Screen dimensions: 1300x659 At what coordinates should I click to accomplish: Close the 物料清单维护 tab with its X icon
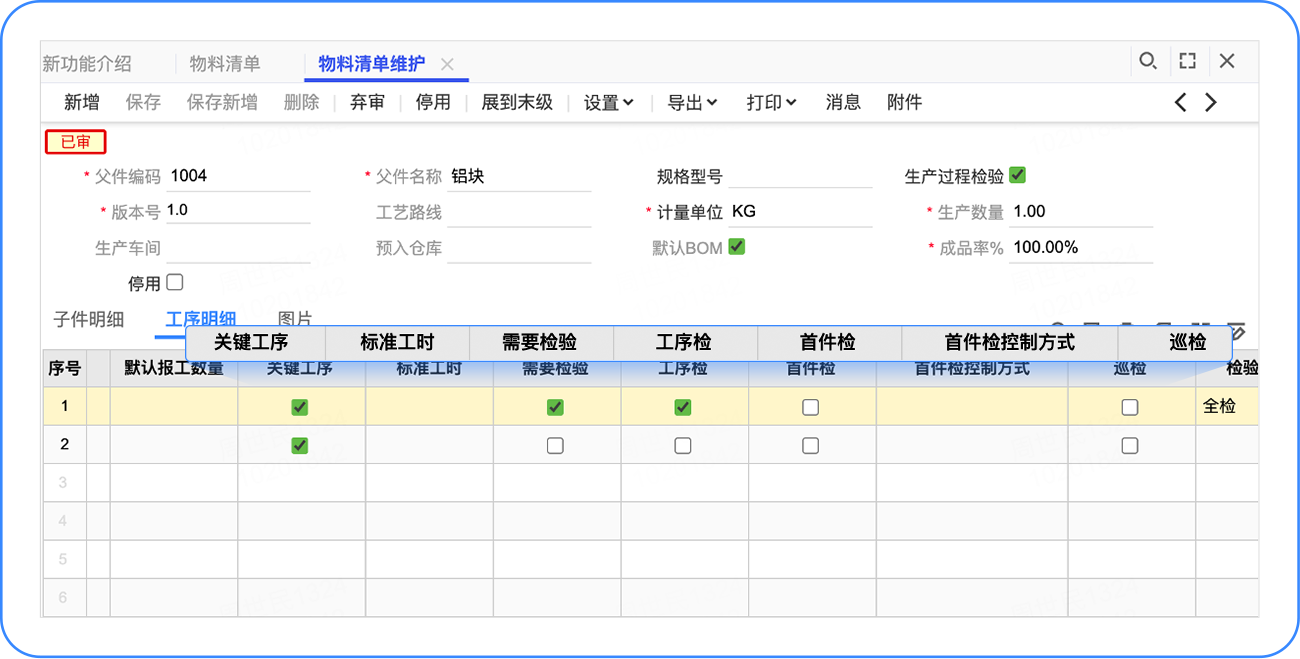(x=447, y=64)
